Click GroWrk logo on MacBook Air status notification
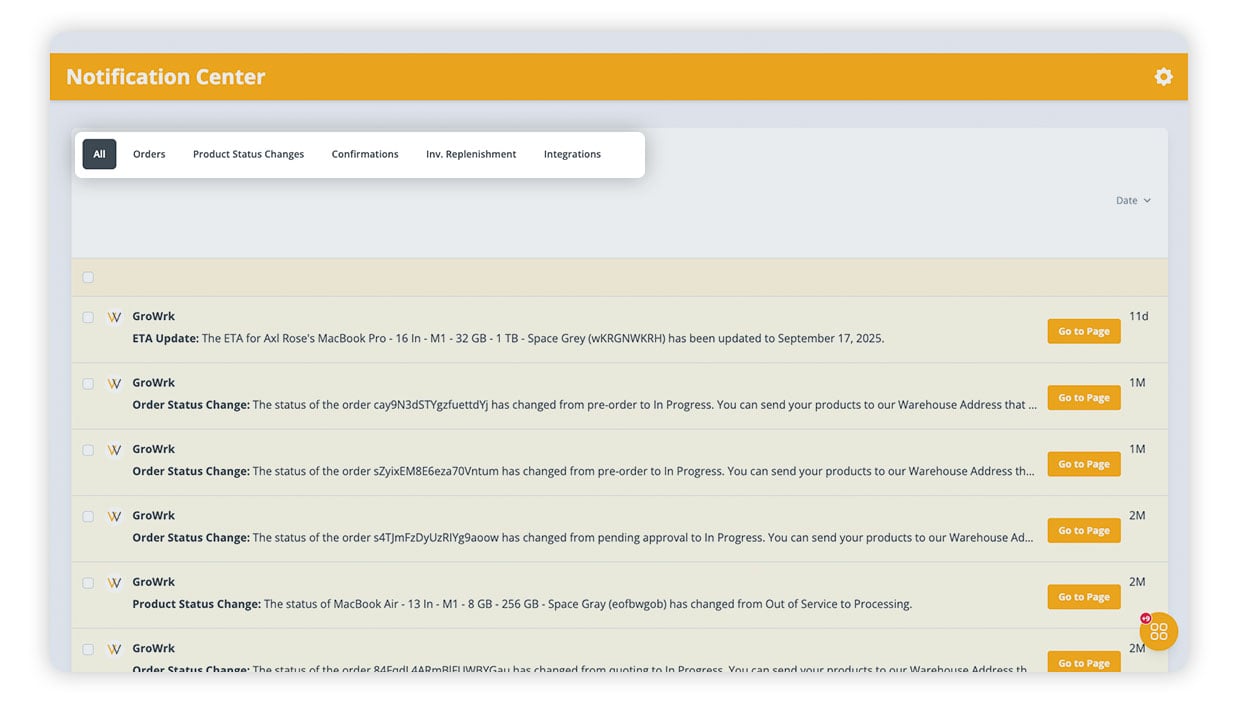This screenshot has width=1252, height=704. tap(114, 582)
